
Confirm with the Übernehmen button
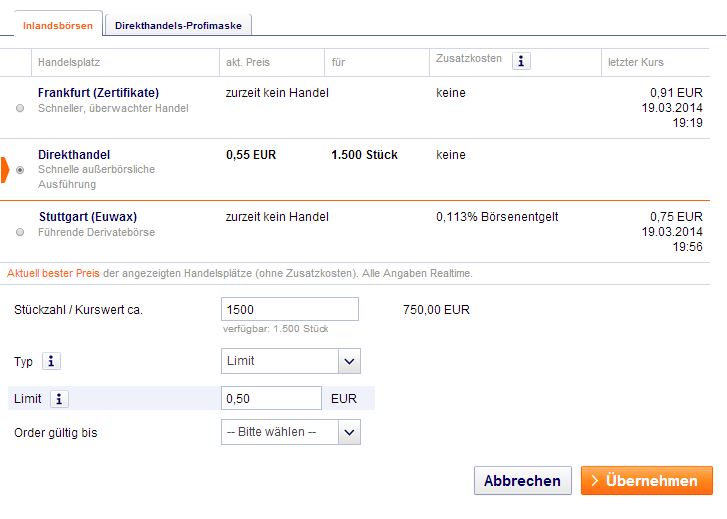646,481
